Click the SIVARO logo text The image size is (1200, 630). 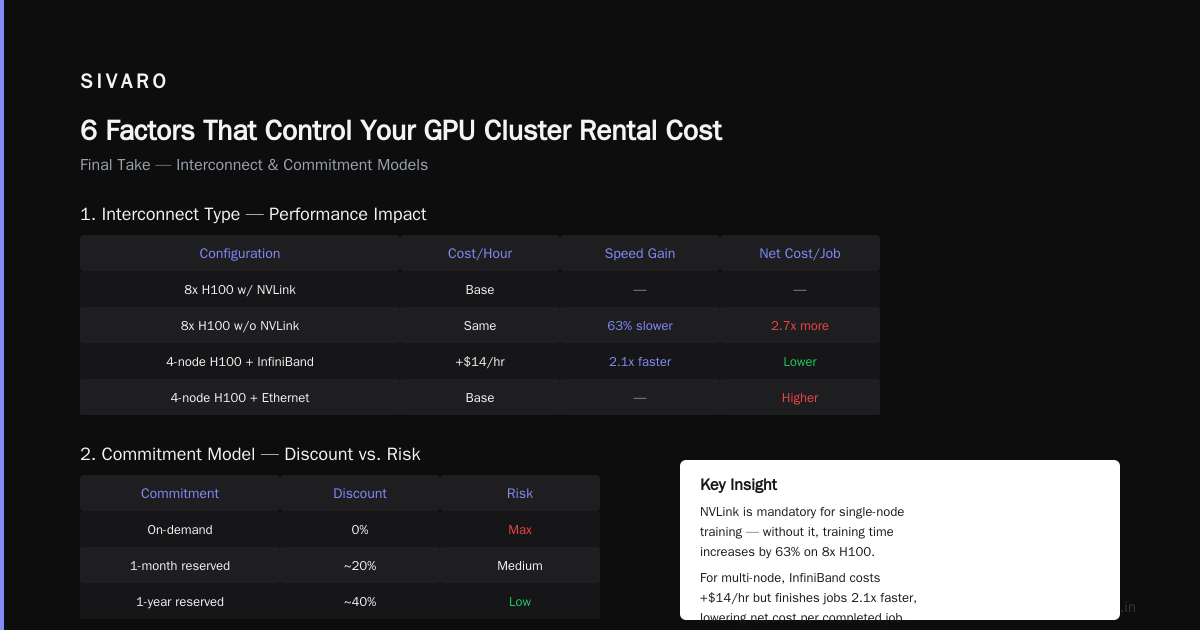[124, 82]
